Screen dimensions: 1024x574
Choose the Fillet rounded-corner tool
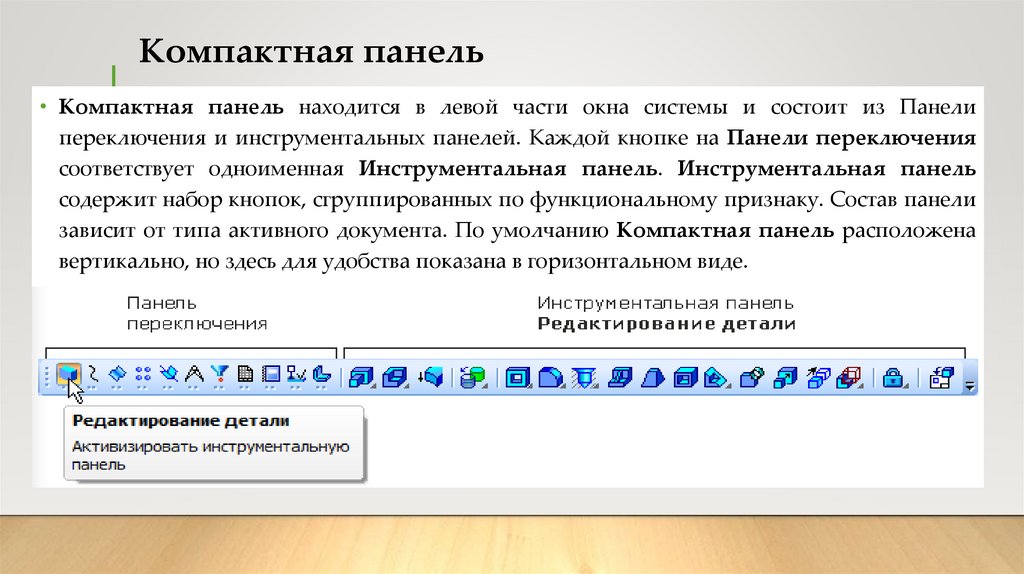pos(551,377)
